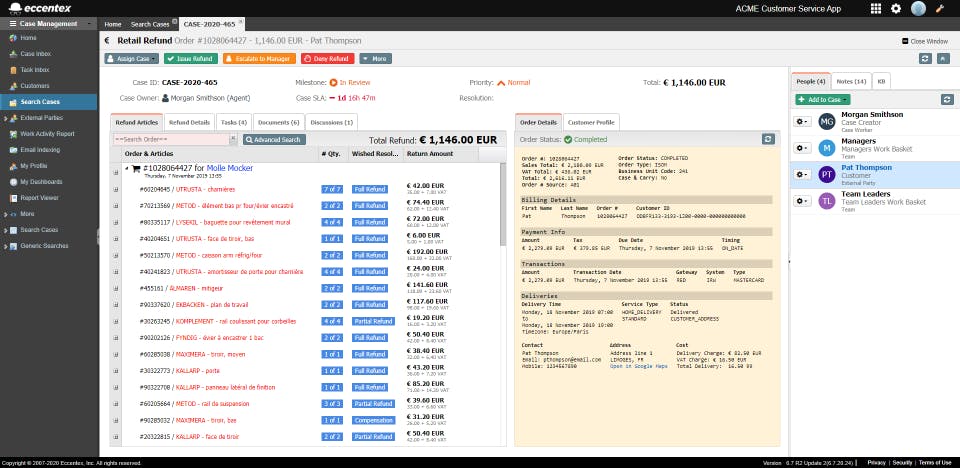Open gear menu for Morgan Smithson

[802, 121]
